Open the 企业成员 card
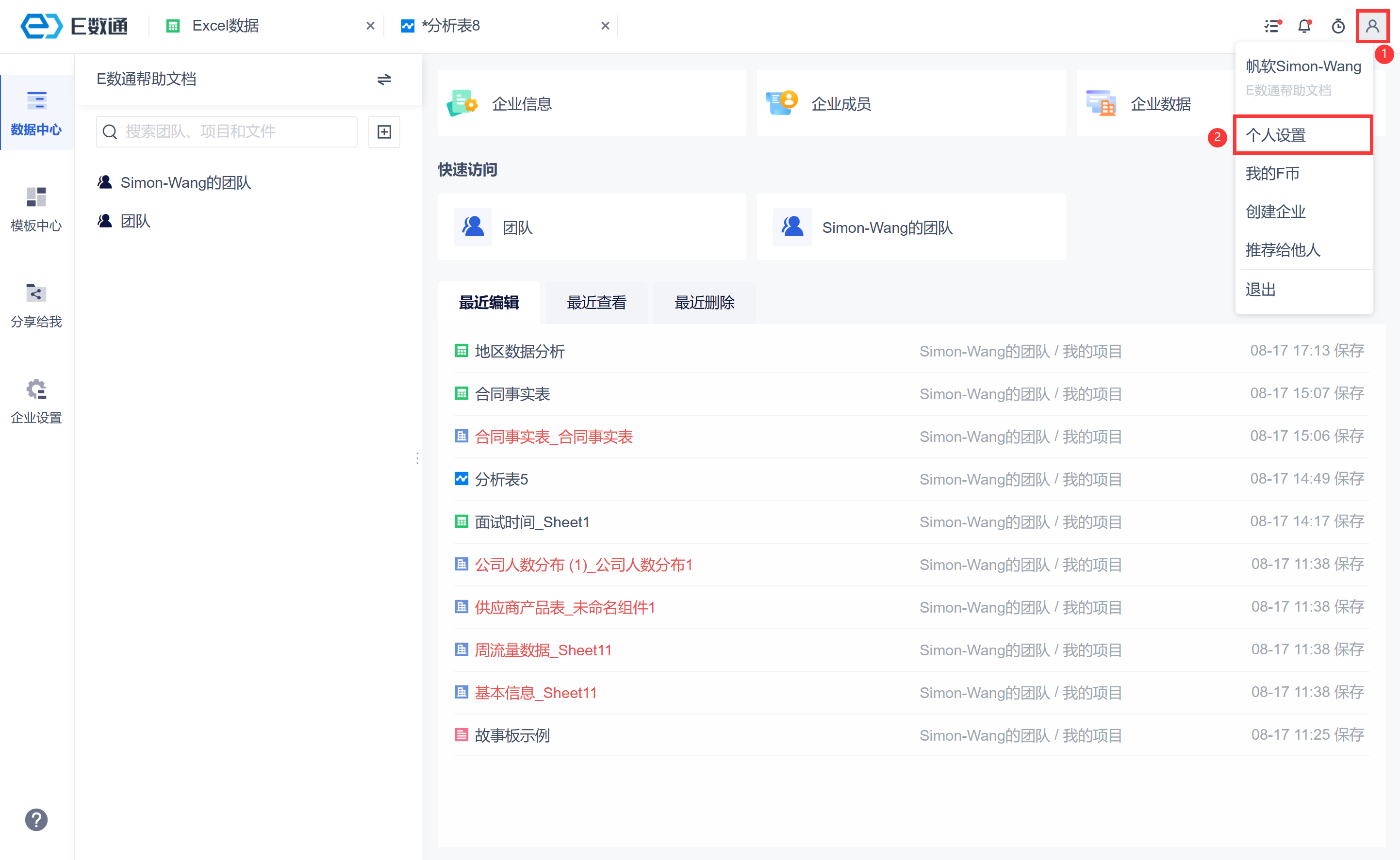 click(910, 103)
